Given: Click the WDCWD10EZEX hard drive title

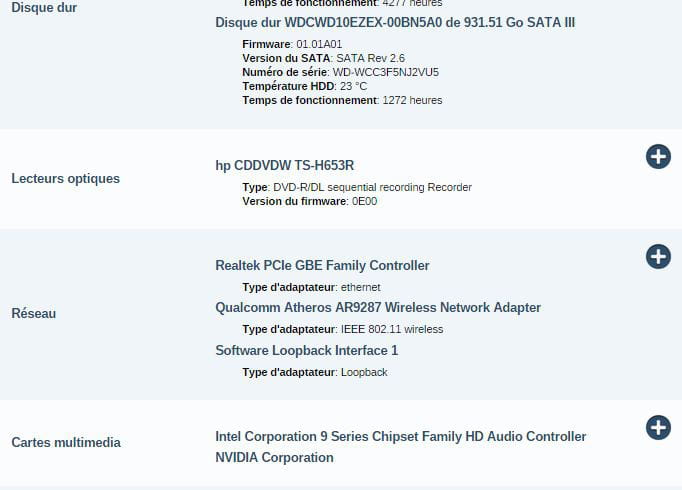Looking at the screenshot, I should (395, 22).
